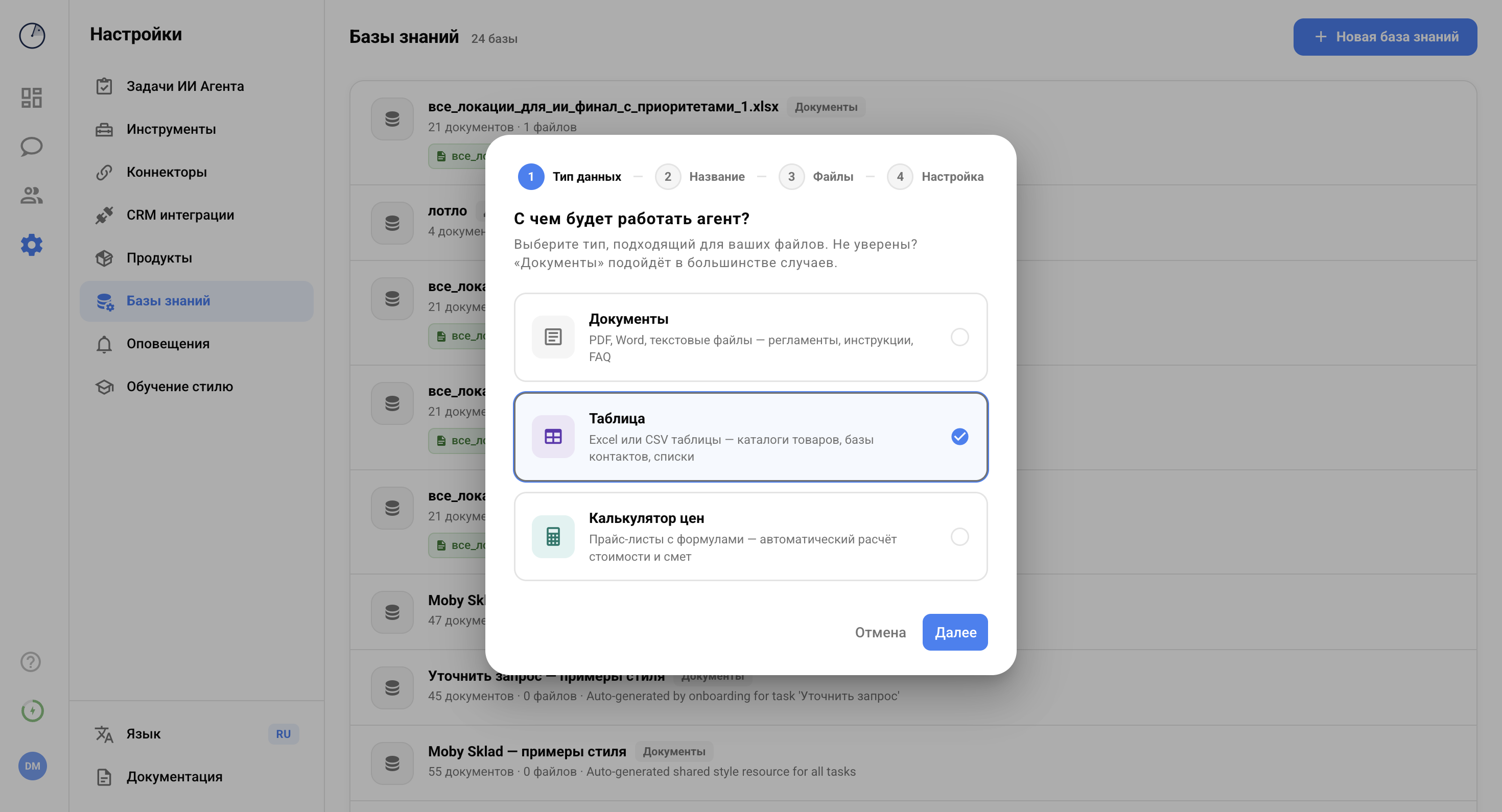Click Отмена to cancel the wizard
Image resolution: width=1502 pixels, height=812 pixels.
[880, 632]
